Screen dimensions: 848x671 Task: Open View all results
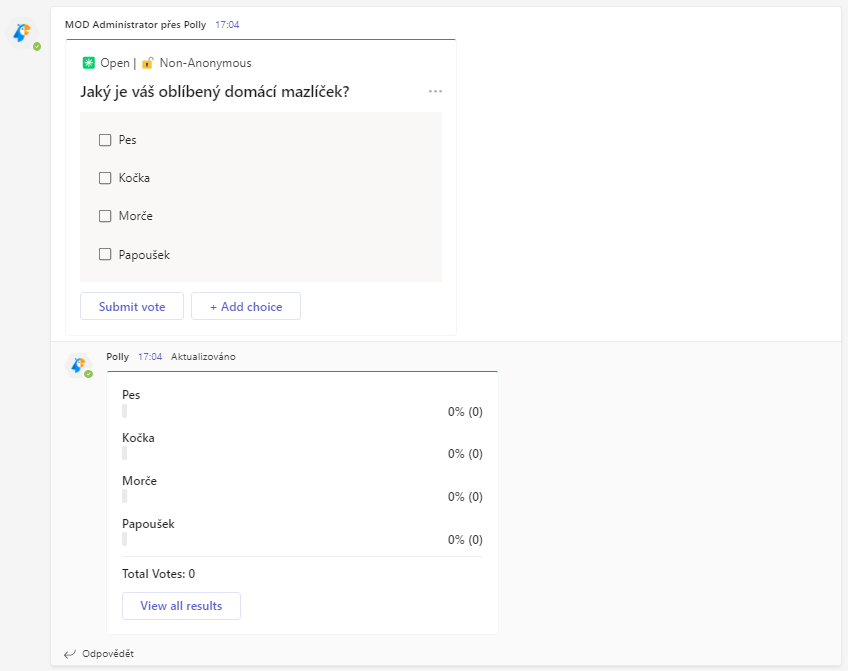click(181, 606)
